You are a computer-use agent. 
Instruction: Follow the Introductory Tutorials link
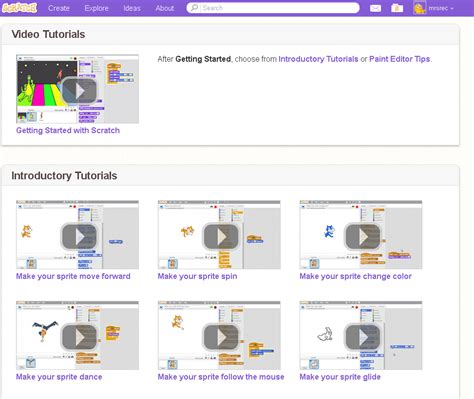[x=318, y=59]
